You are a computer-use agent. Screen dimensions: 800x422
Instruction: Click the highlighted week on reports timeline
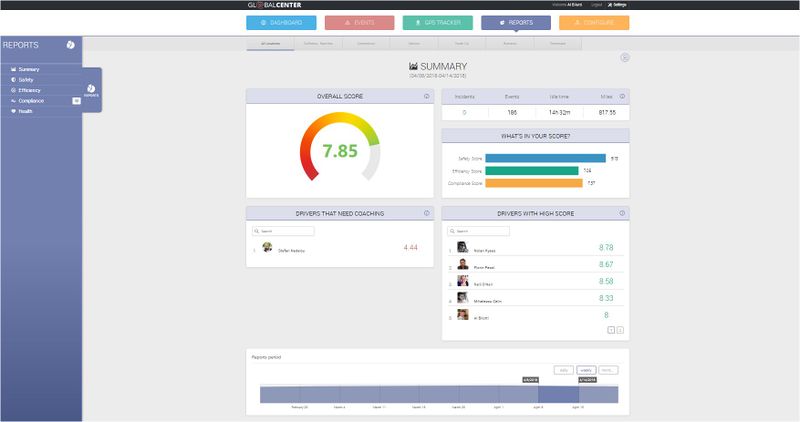(560, 394)
